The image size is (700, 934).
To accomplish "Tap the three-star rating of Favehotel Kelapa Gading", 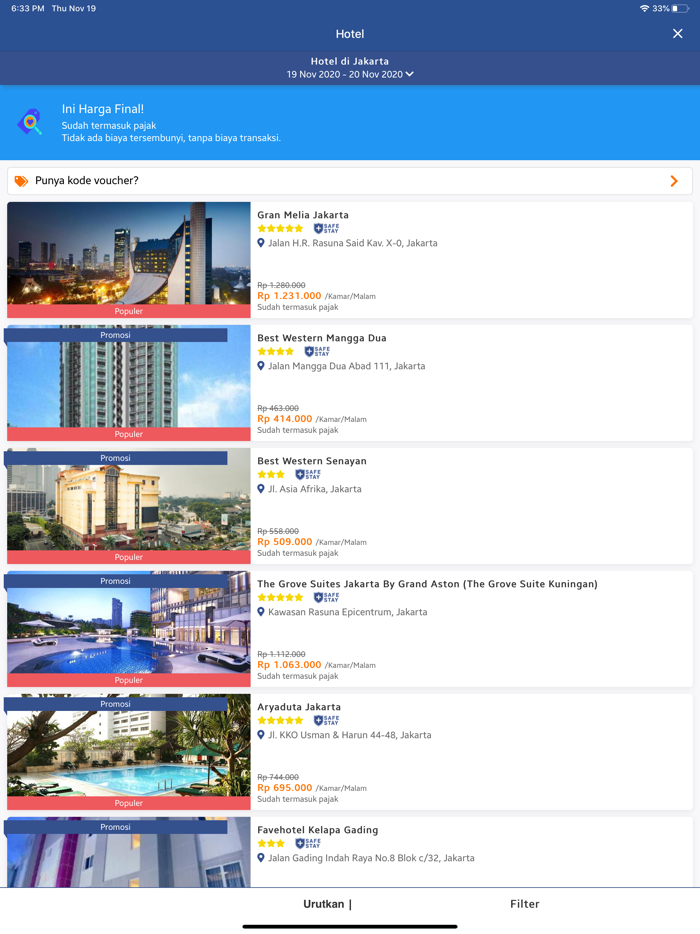I will tap(271, 843).
